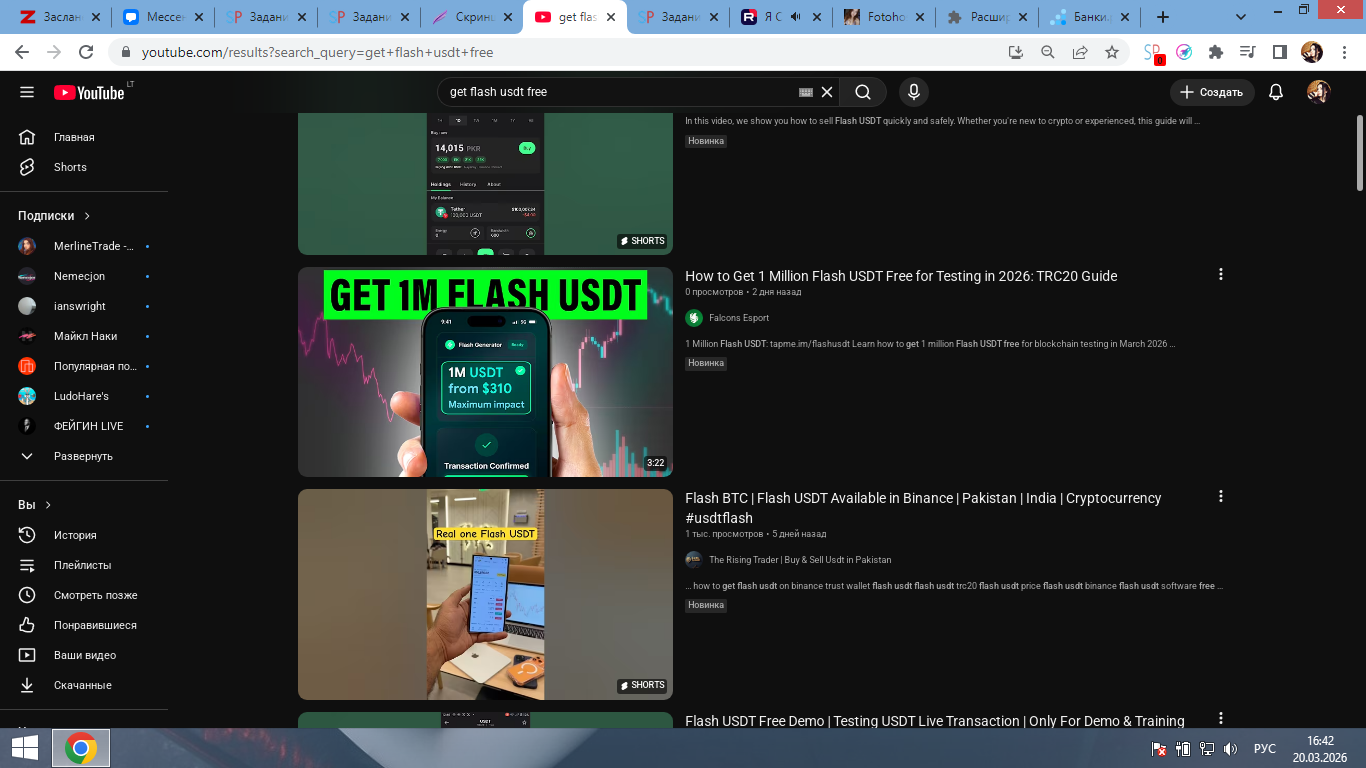Image resolution: width=1366 pixels, height=768 pixels.
Task: Reload the page with the refresh icon
Action: pyautogui.click(x=86, y=52)
